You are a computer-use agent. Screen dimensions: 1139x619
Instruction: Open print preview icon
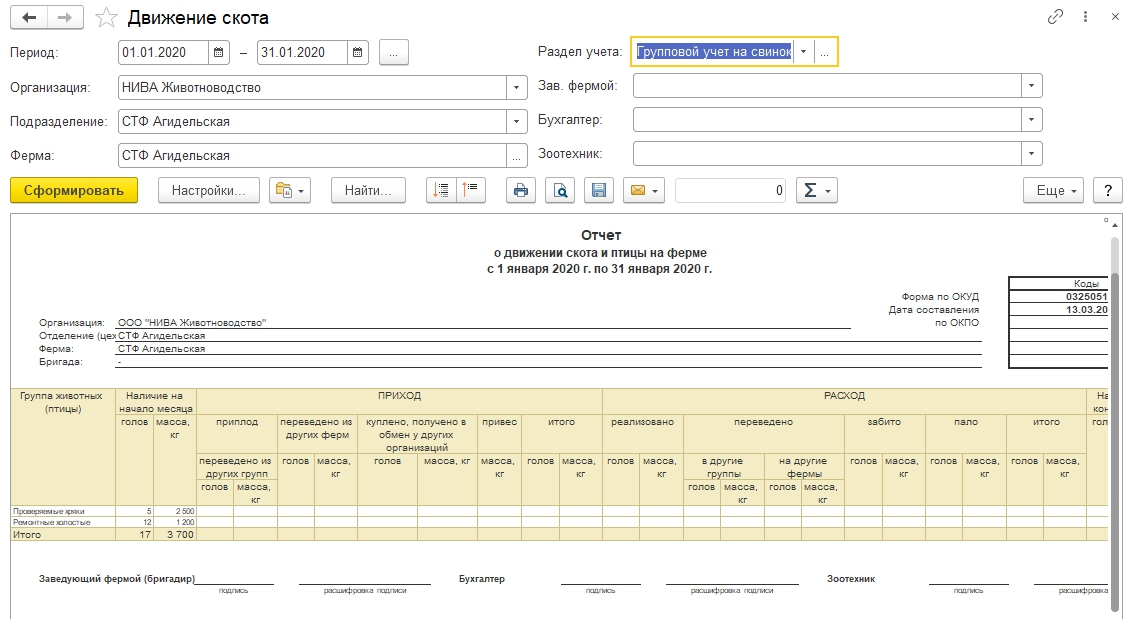pyautogui.click(x=560, y=190)
